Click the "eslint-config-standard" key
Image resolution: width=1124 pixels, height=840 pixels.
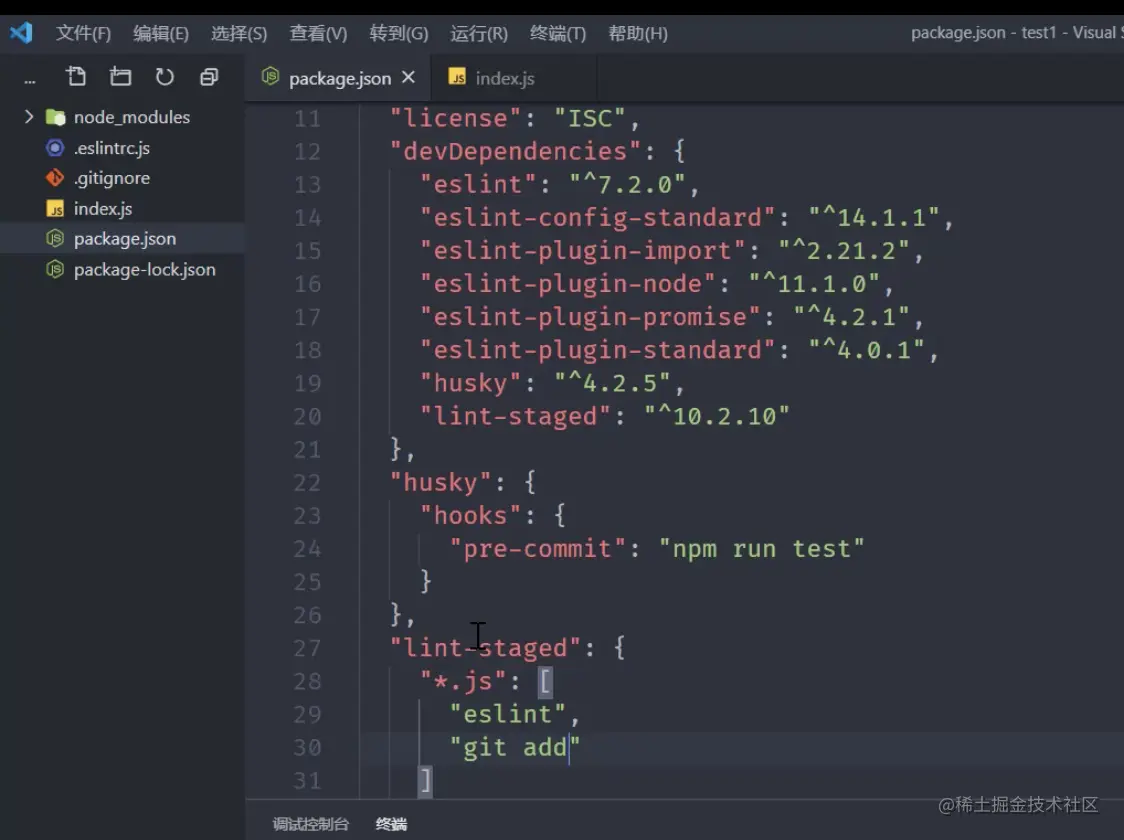(x=597, y=217)
